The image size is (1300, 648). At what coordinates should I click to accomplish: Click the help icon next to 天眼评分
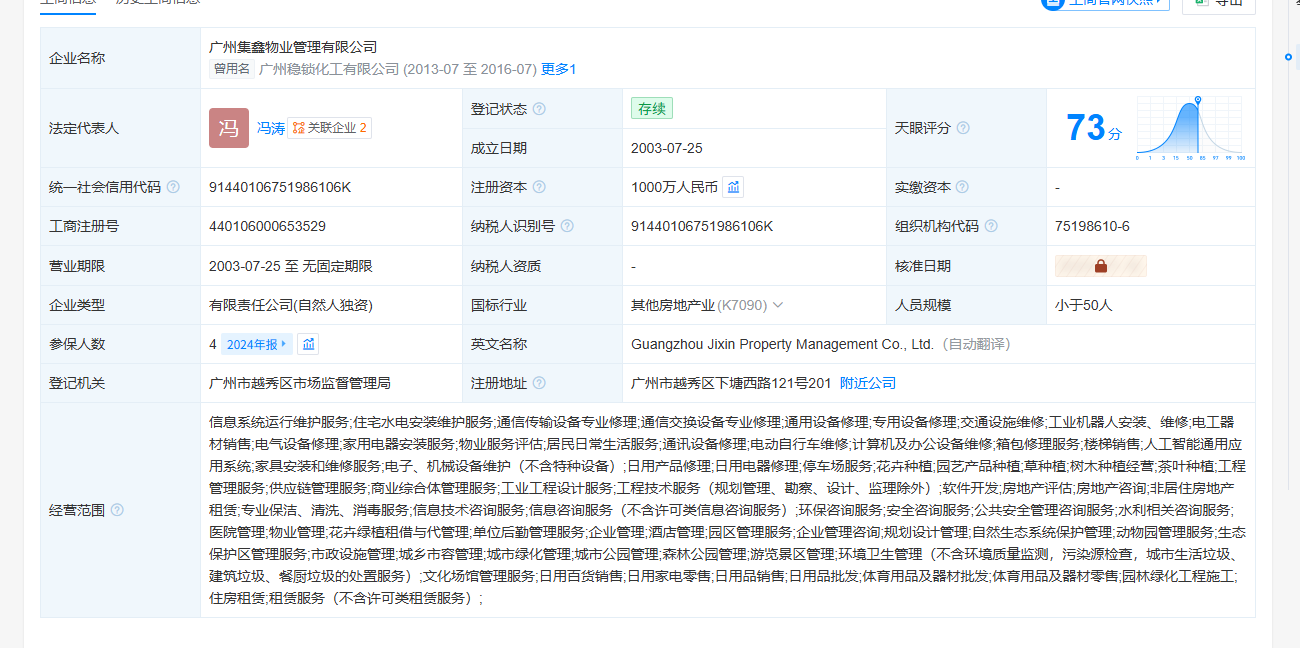(x=963, y=128)
